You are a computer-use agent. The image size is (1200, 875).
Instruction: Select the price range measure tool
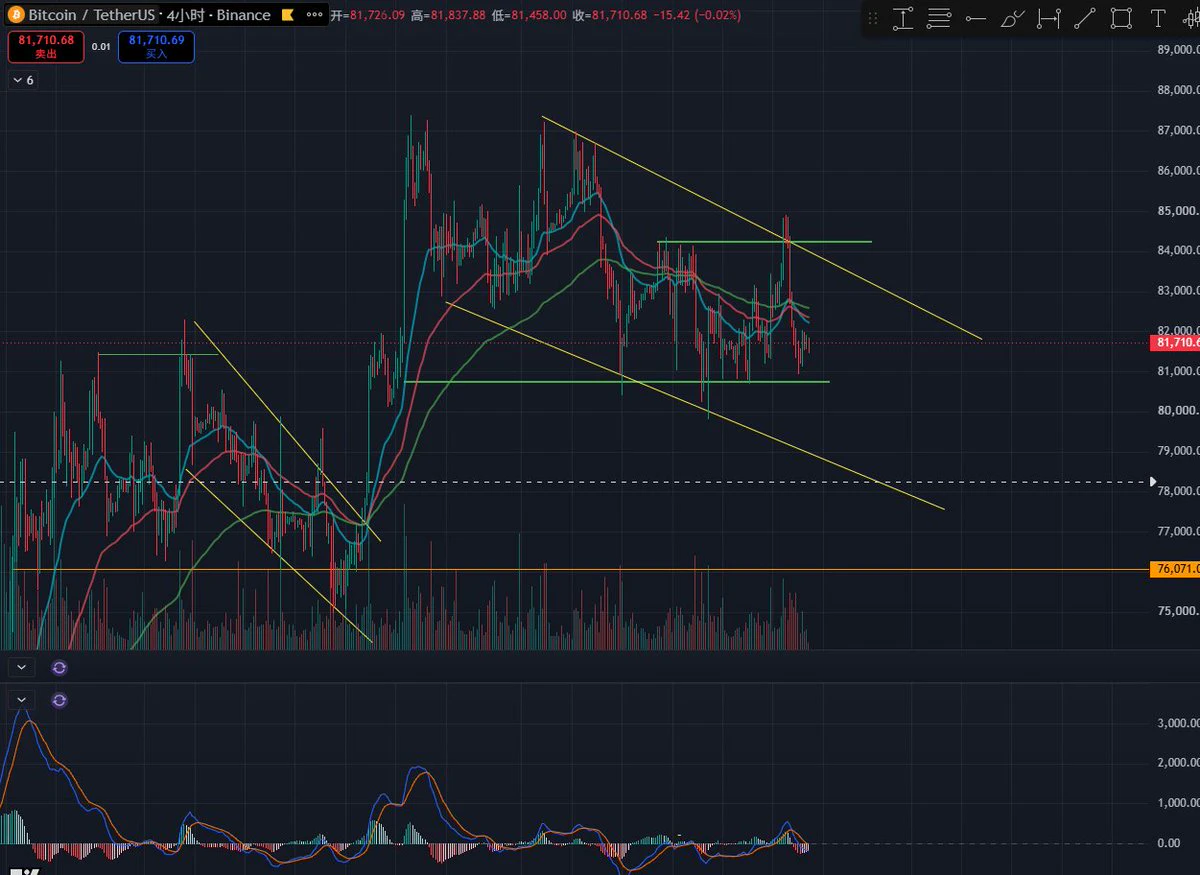903,18
